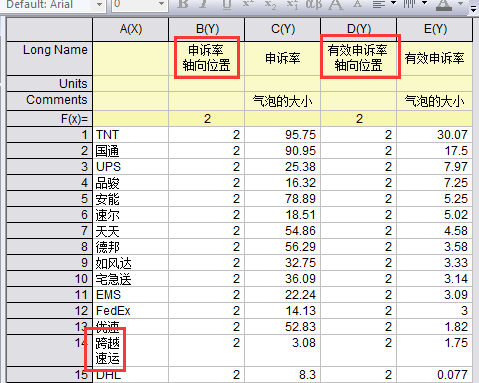Image resolution: width=479 pixels, height=383 pixels.
Task: Select row header 12
Action: coord(49,311)
